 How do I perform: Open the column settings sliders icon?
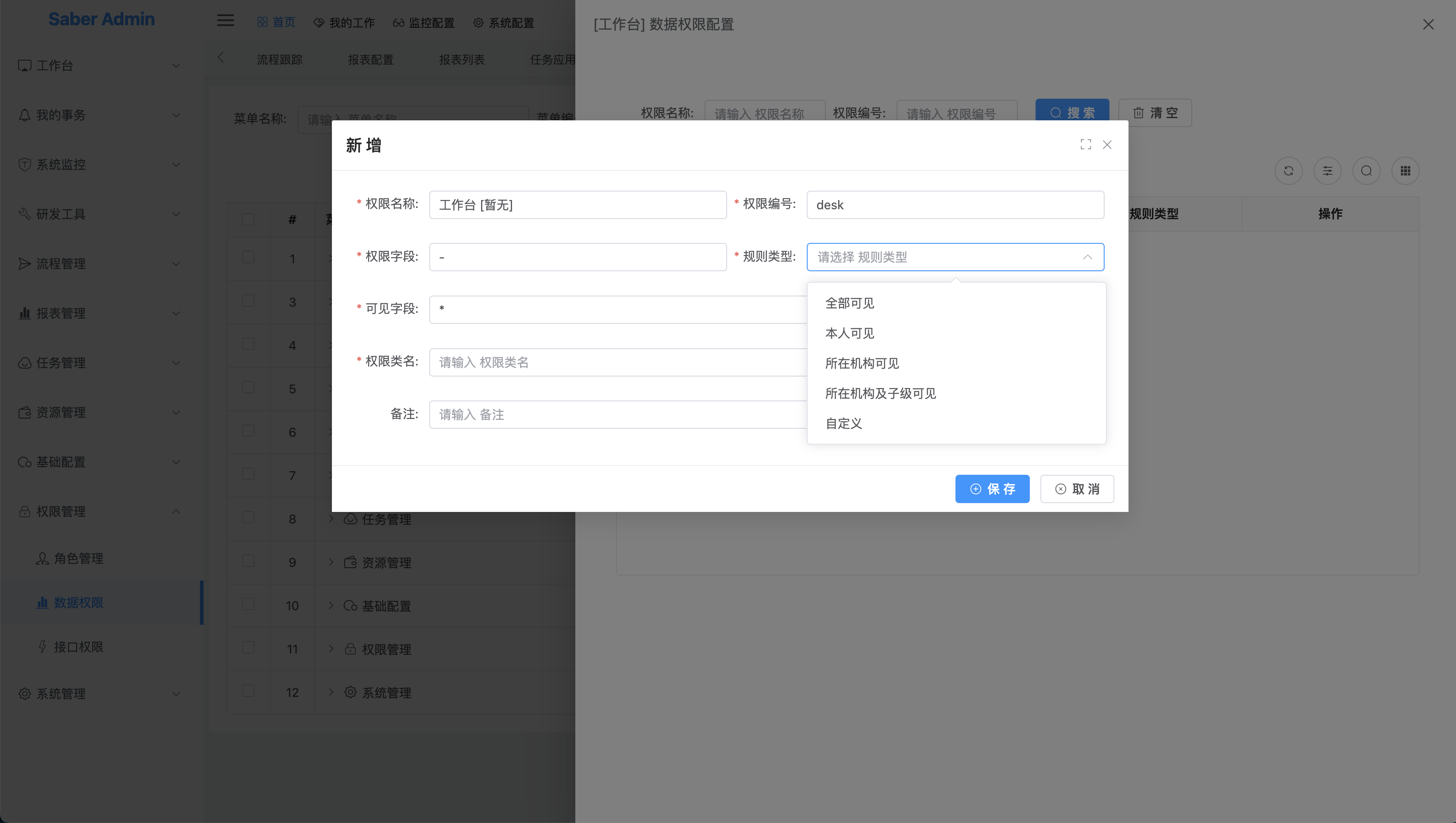pos(1327,171)
